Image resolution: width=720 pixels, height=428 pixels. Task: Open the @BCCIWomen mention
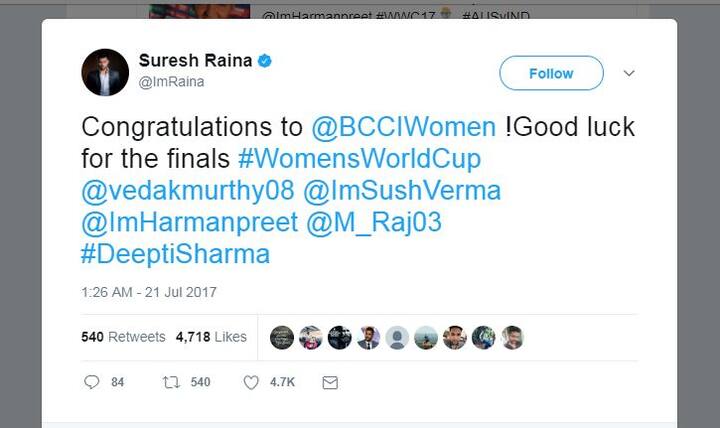[404, 127]
